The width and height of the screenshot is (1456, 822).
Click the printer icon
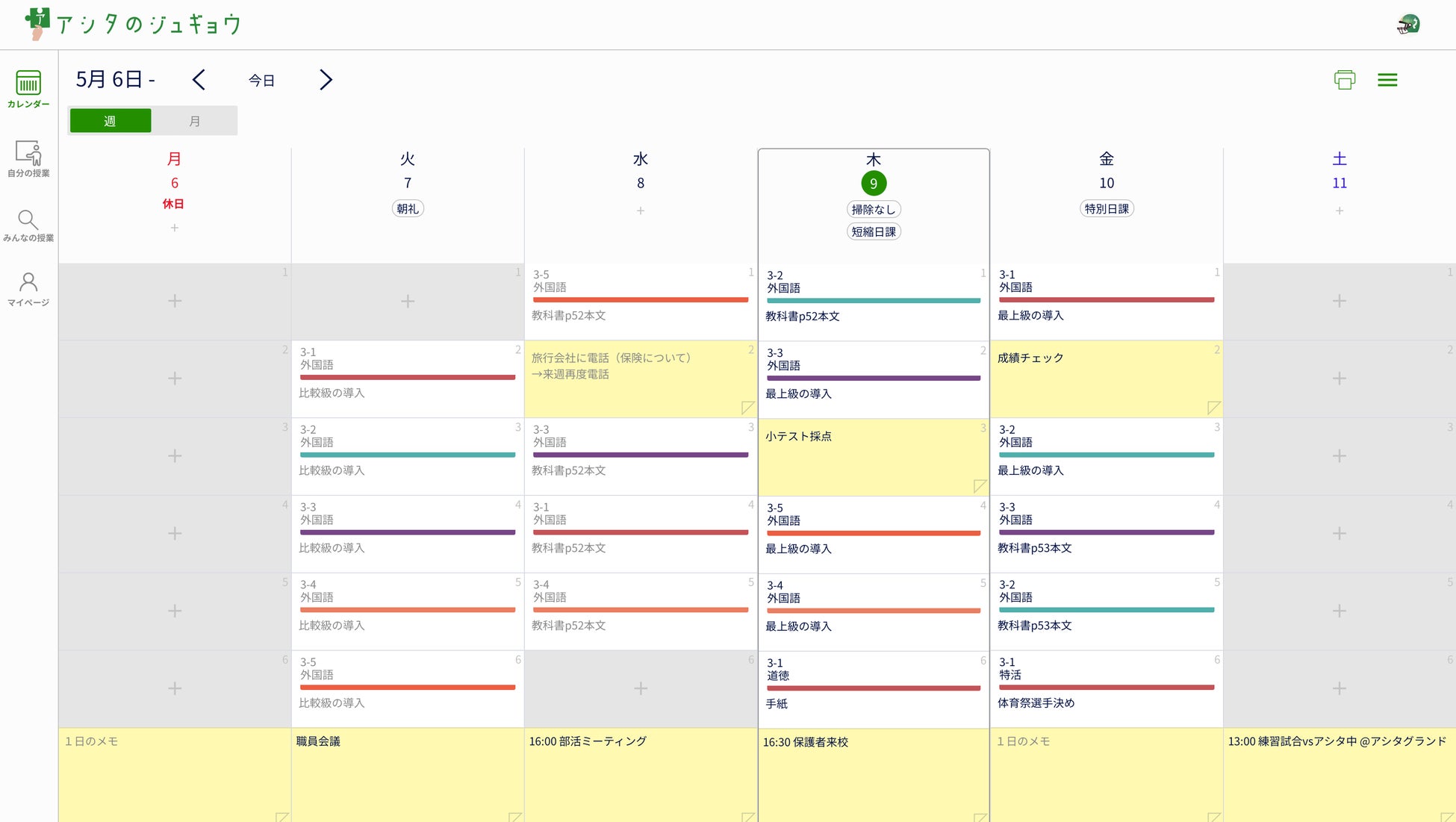pyautogui.click(x=1344, y=80)
